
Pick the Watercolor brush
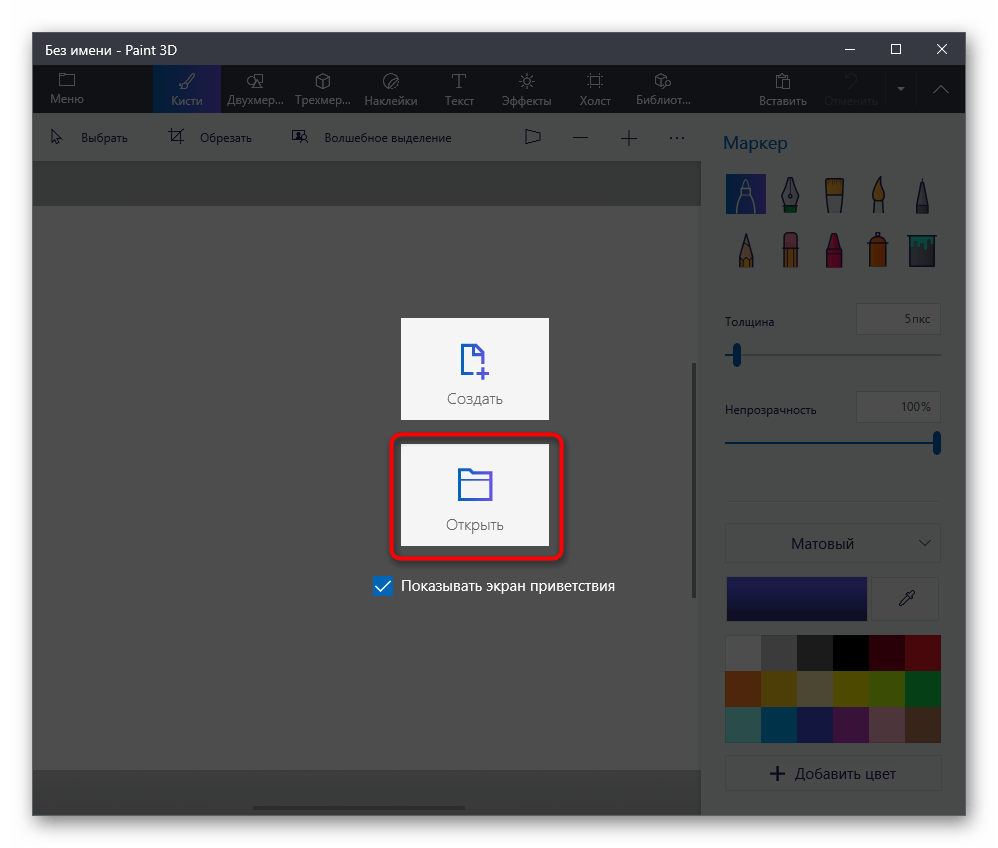click(x=878, y=194)
